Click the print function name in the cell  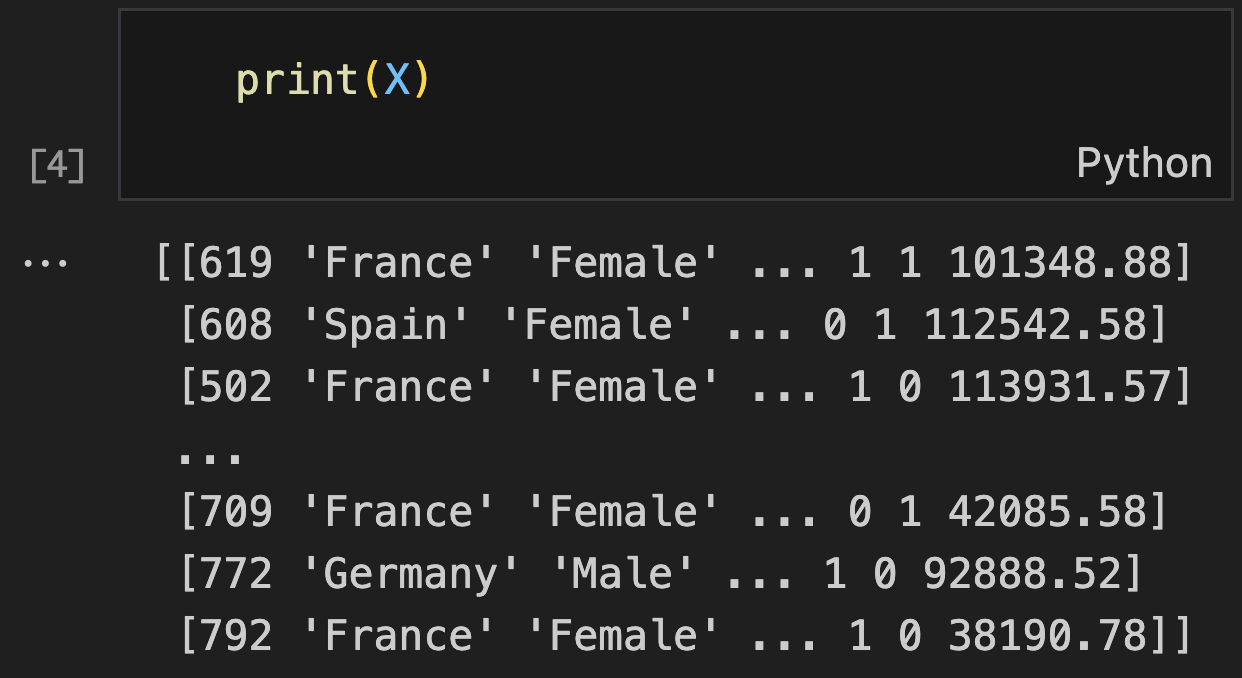pyautogui.click(x=297, y=80)
